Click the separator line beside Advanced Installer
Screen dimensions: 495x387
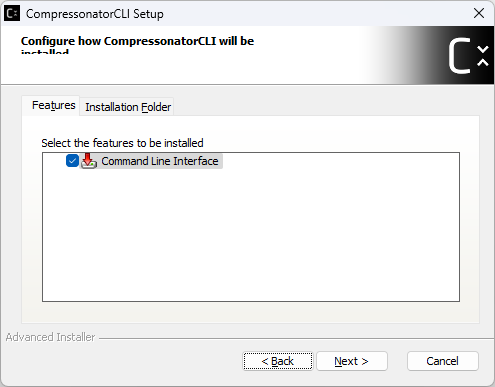(297, 339)
